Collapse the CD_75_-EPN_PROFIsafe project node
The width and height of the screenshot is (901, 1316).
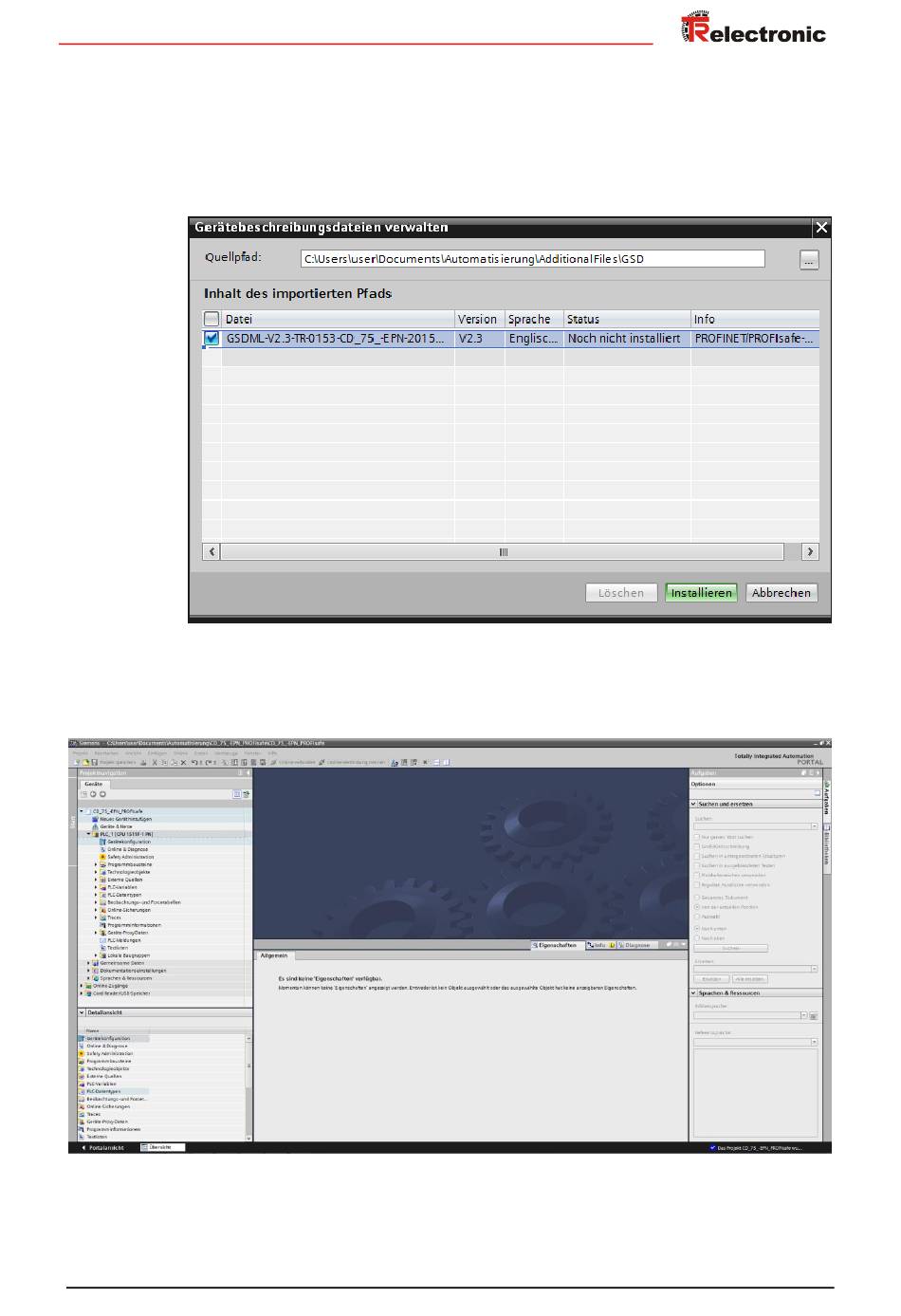click(x=83, y=811)
